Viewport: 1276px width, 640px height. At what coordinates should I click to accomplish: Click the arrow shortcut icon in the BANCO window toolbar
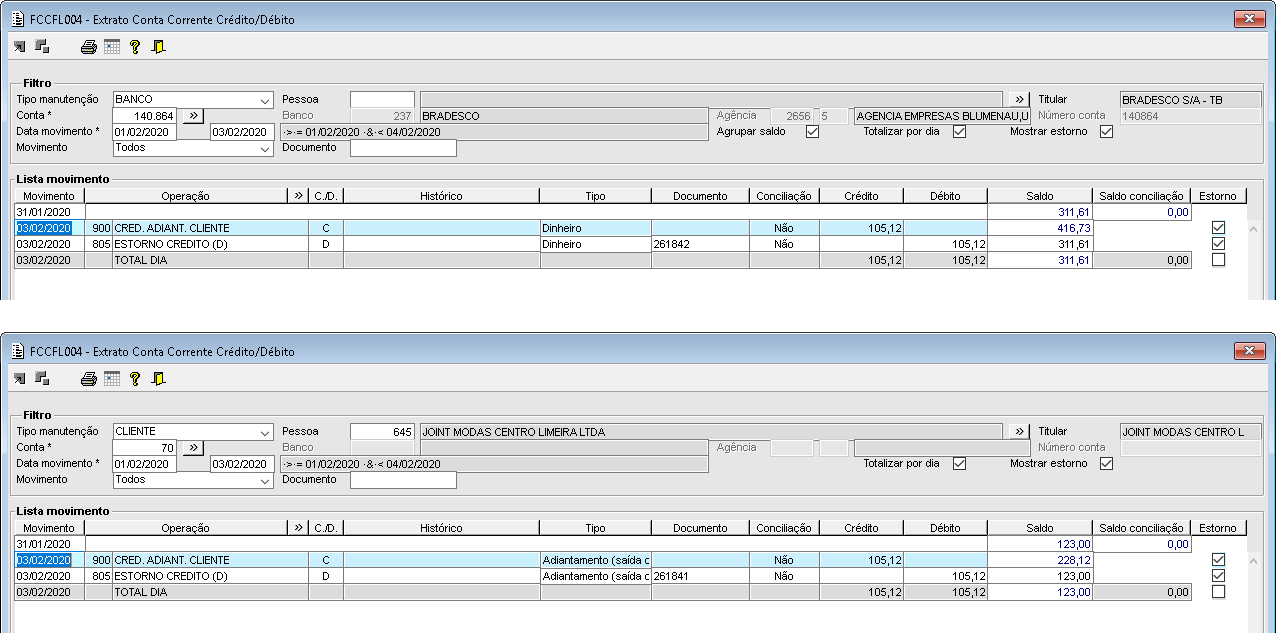click(x=19, y=46)
